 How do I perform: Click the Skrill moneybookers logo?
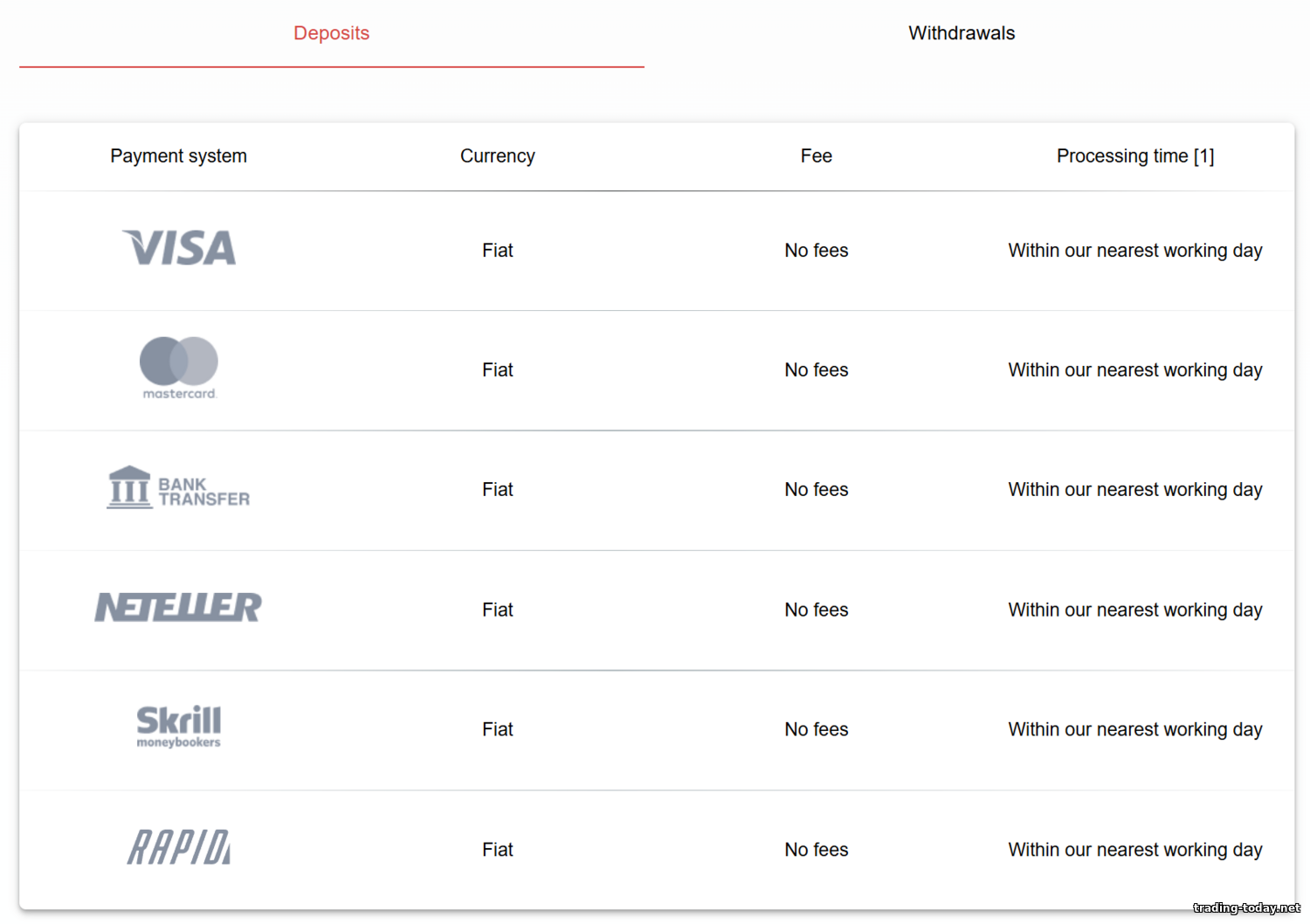click(179, 727)
